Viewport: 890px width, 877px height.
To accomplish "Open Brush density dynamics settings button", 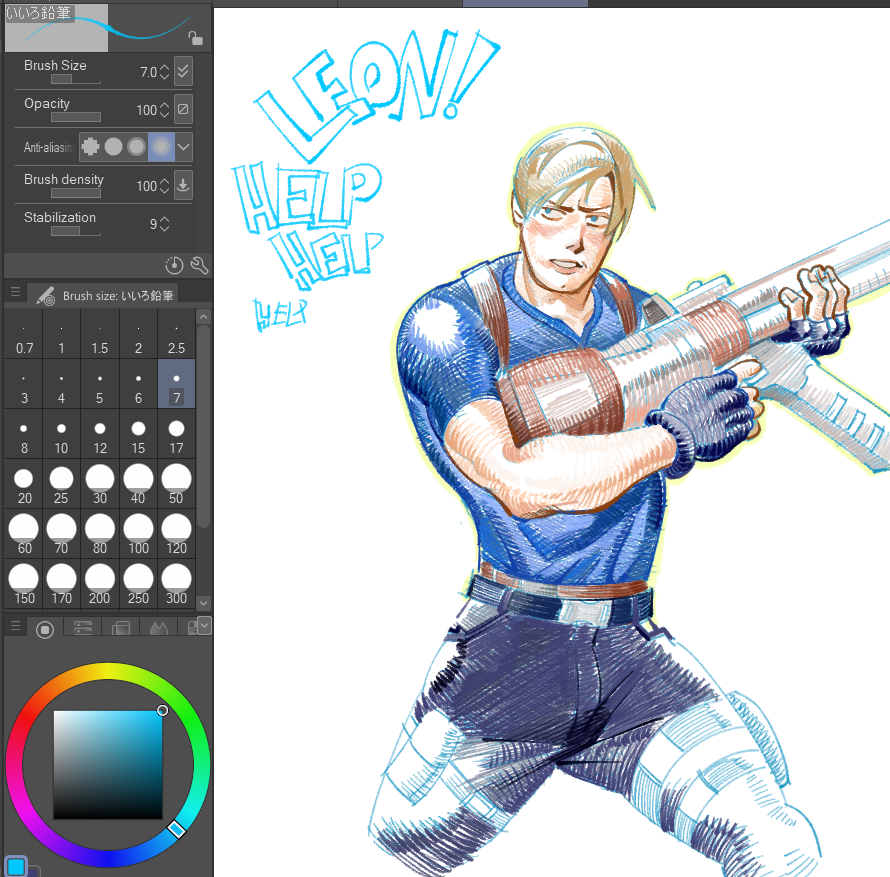I will (183, 185).
